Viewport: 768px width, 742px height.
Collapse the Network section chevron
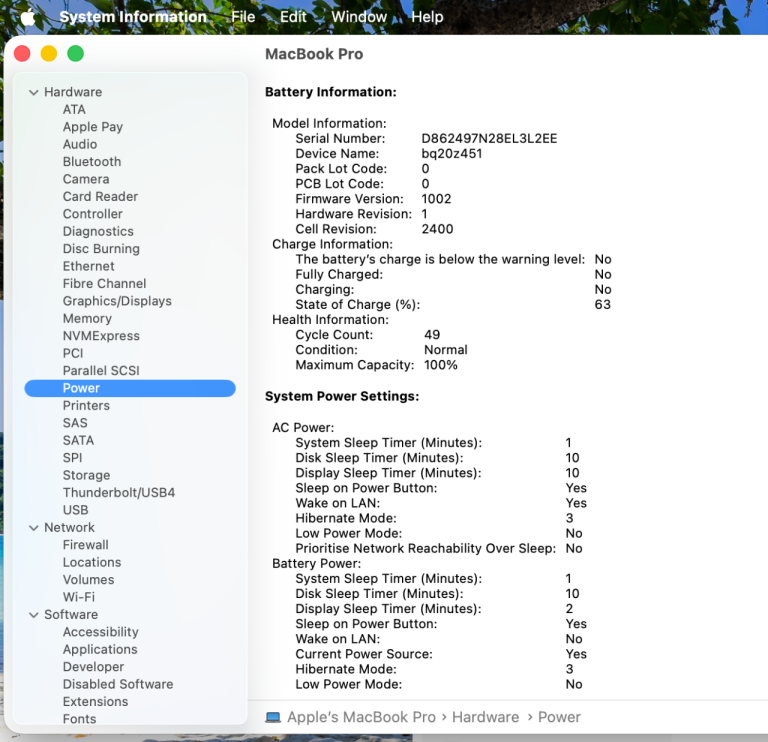pos(34,527)
